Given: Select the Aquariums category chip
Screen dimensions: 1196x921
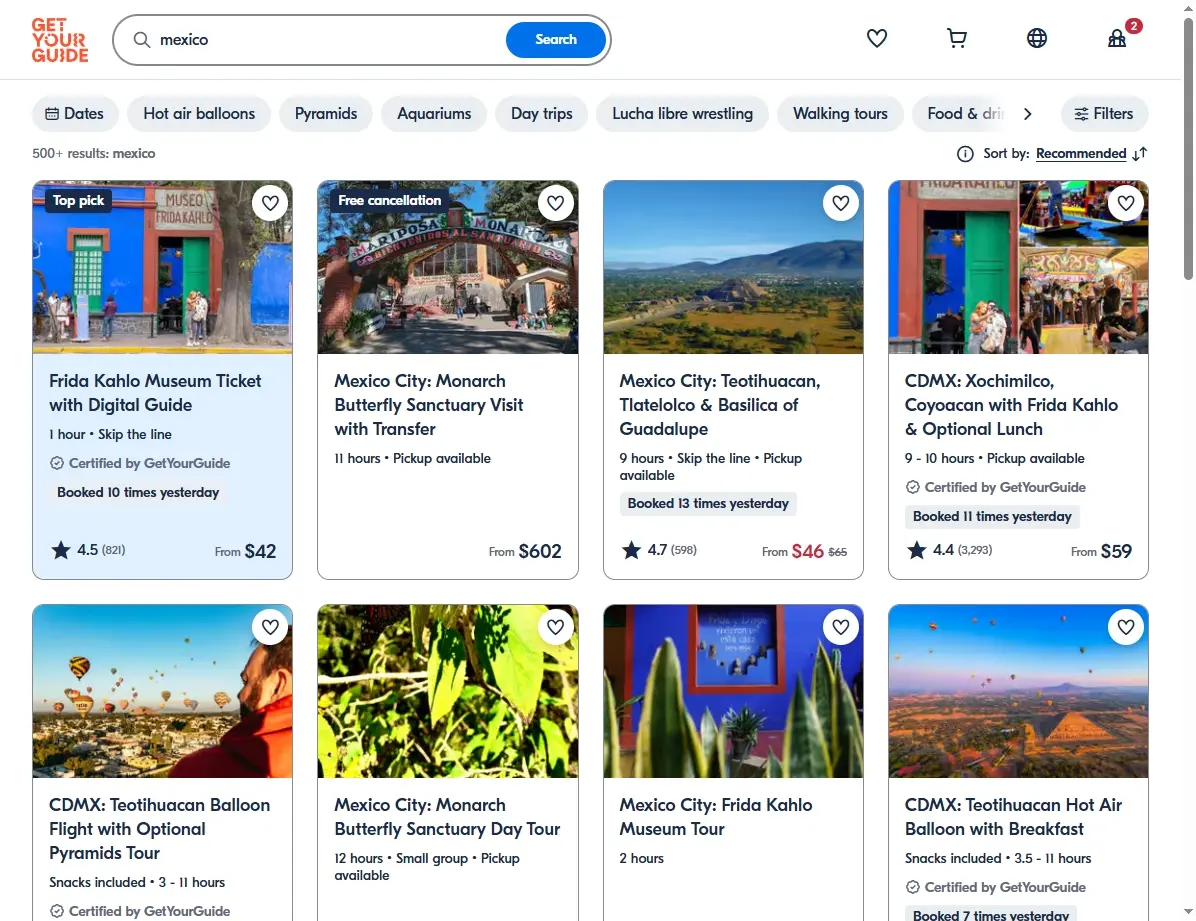Looking at the screenshot, I should coord(434,114).
